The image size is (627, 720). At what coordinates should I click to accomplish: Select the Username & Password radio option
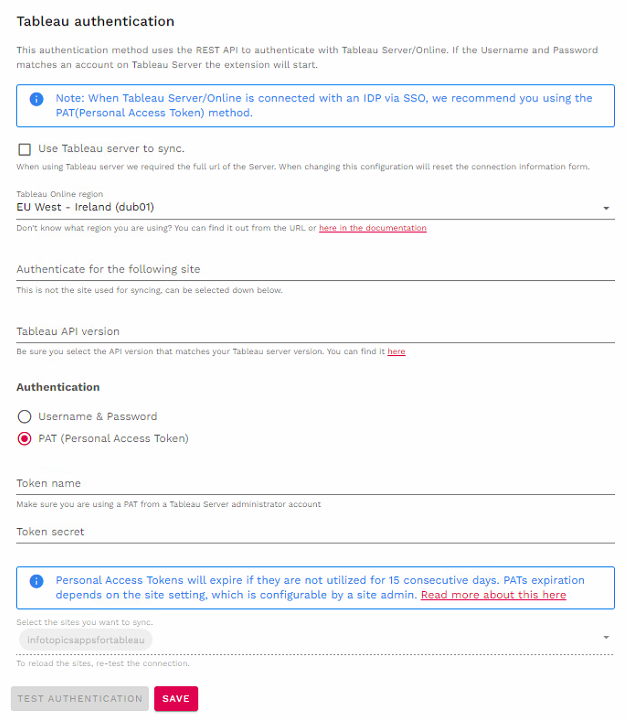pyautogui.click(x=25, y=416)
